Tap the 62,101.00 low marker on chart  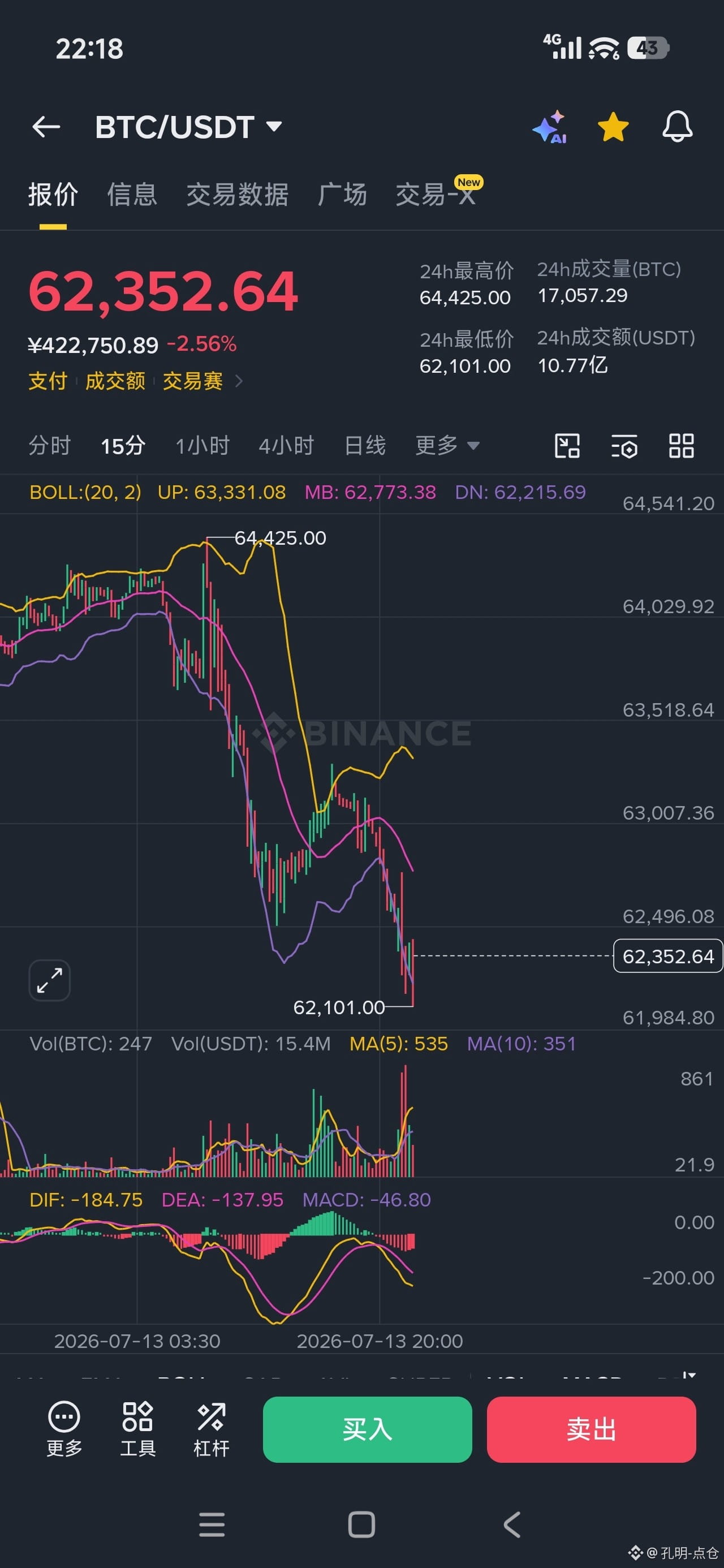(x=339, y=1007)
